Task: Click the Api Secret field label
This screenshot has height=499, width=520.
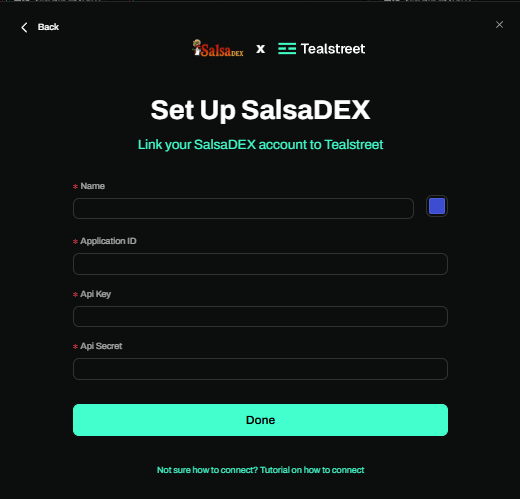Action: (x=101, y=346)
